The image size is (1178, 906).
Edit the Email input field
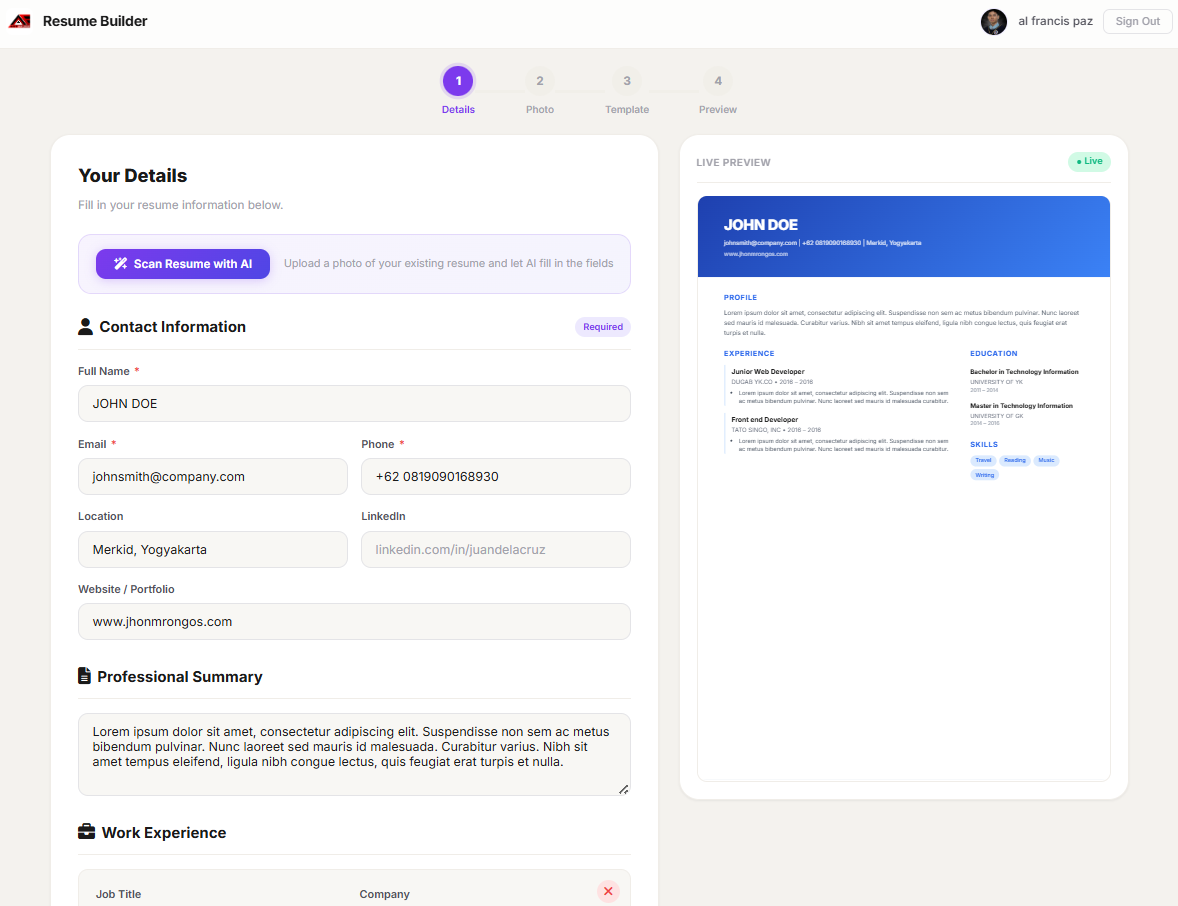pos(213,476)
